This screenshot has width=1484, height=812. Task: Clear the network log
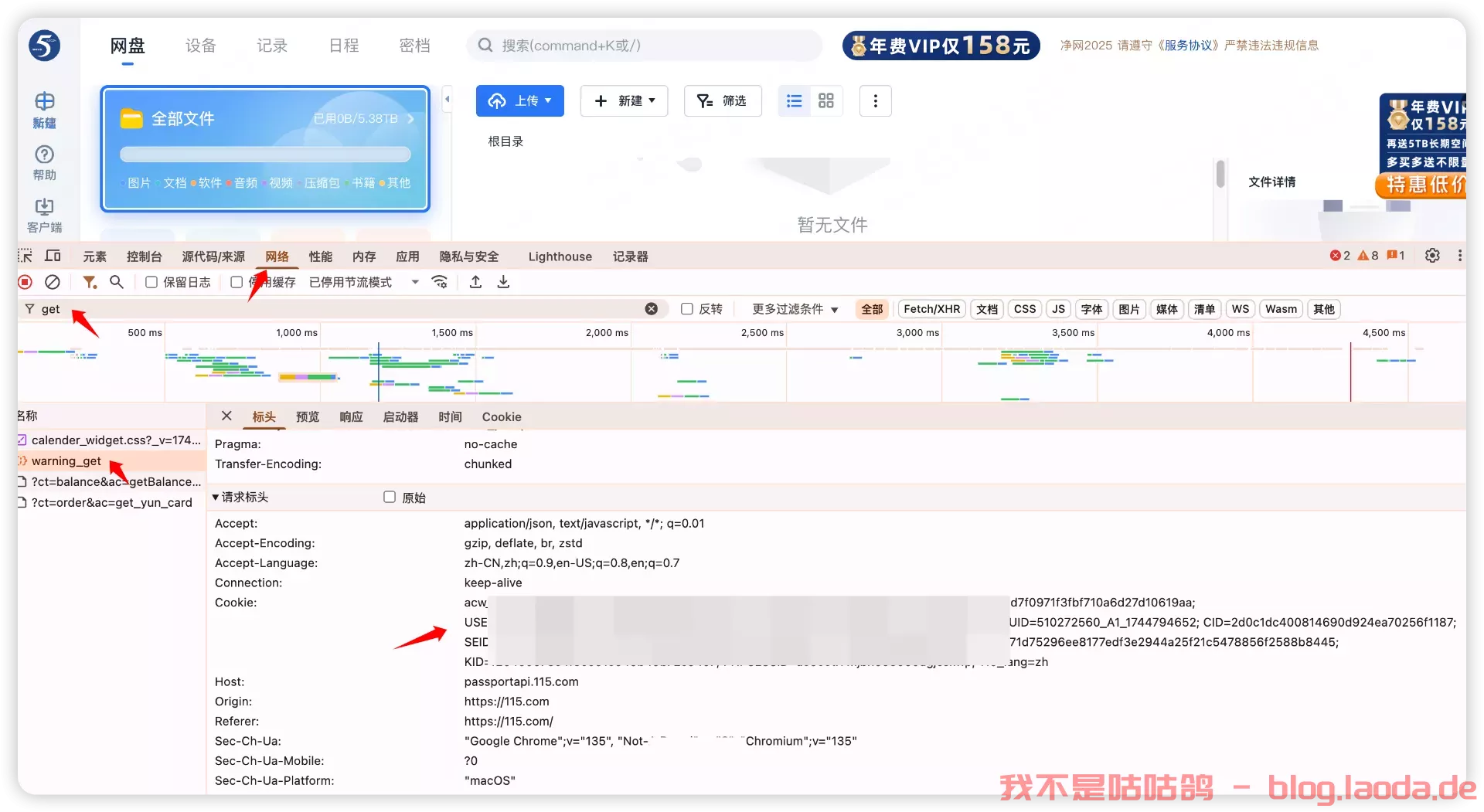pyautogui.click(x=53, y=282)
